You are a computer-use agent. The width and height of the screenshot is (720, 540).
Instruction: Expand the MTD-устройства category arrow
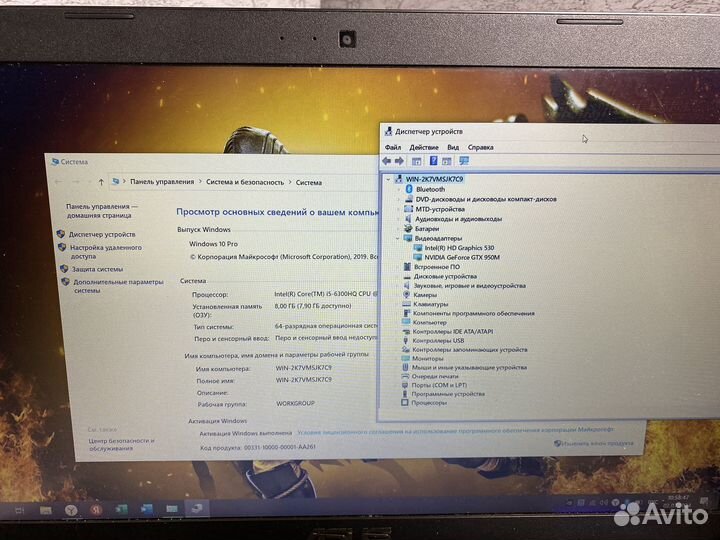(x=398, y=209)
